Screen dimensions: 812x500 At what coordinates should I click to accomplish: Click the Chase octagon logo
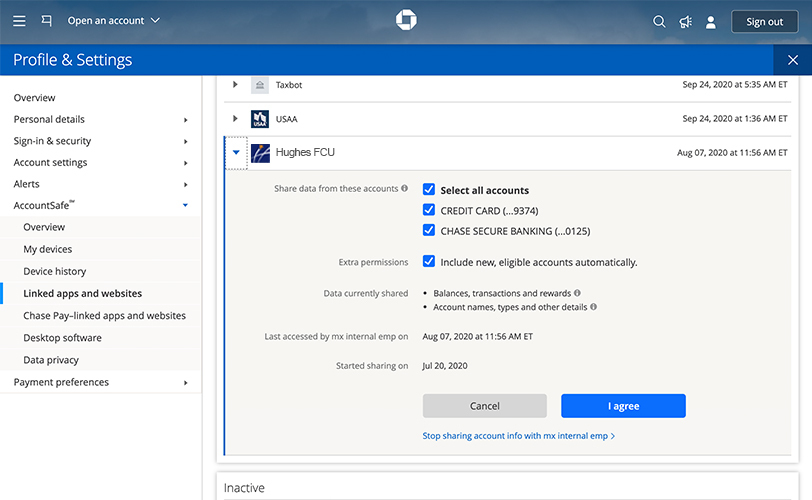[x=406, y=20]
